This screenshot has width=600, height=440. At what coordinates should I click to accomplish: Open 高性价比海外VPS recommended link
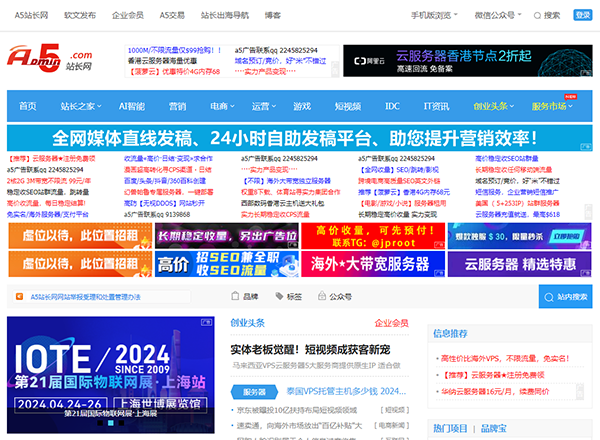505,359
